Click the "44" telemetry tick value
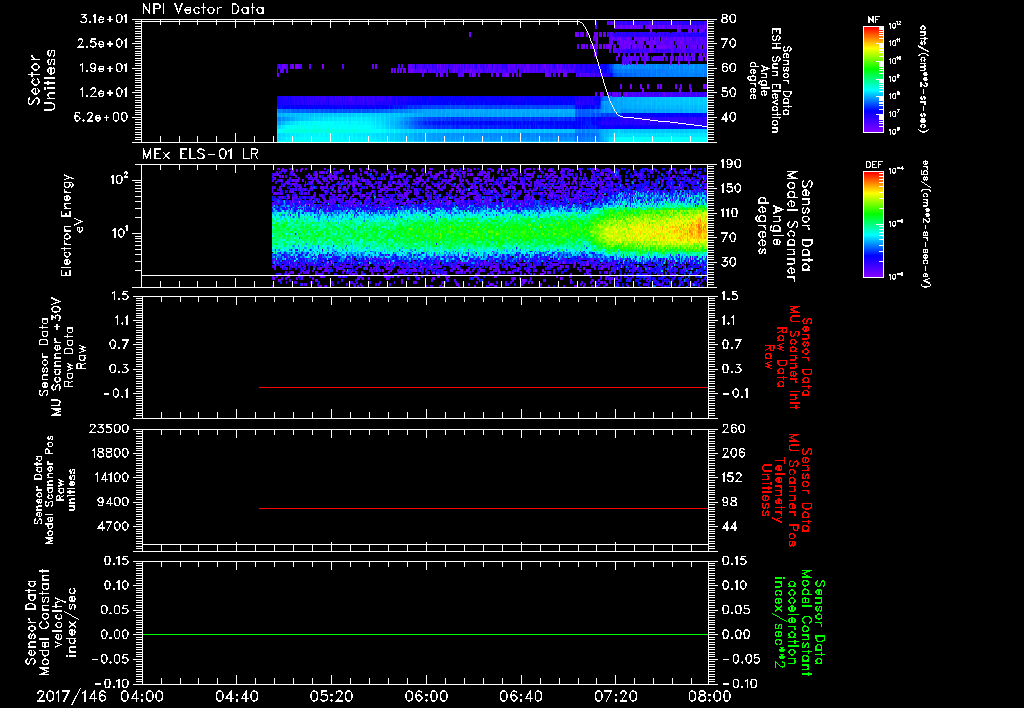The image size is (1024, 708). [729, 526]
